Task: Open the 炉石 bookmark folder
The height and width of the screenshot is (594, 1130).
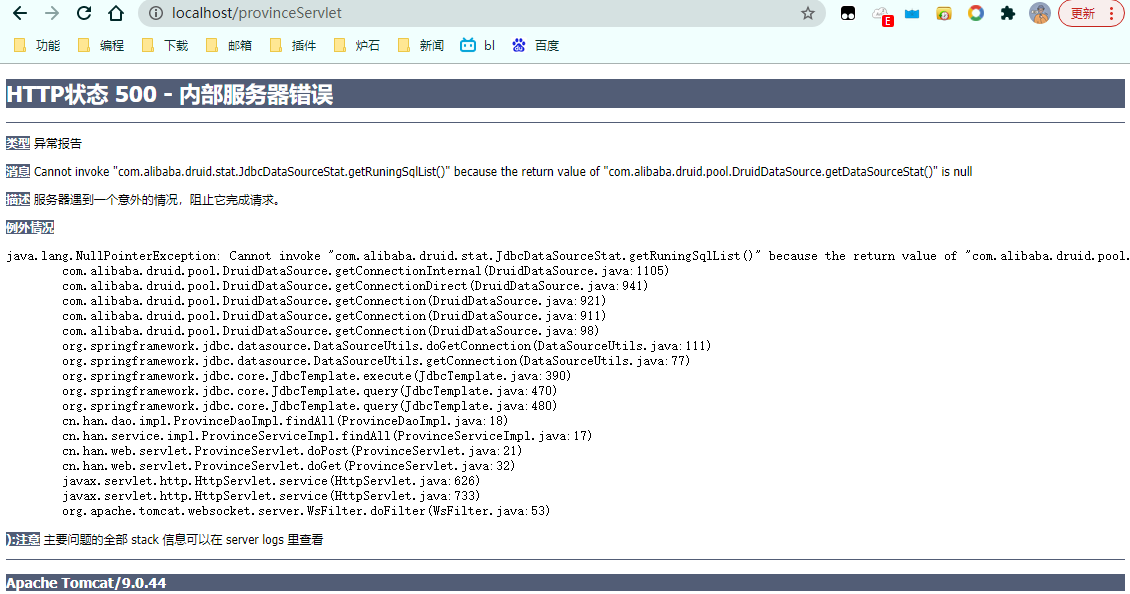Action: point(357,45)
